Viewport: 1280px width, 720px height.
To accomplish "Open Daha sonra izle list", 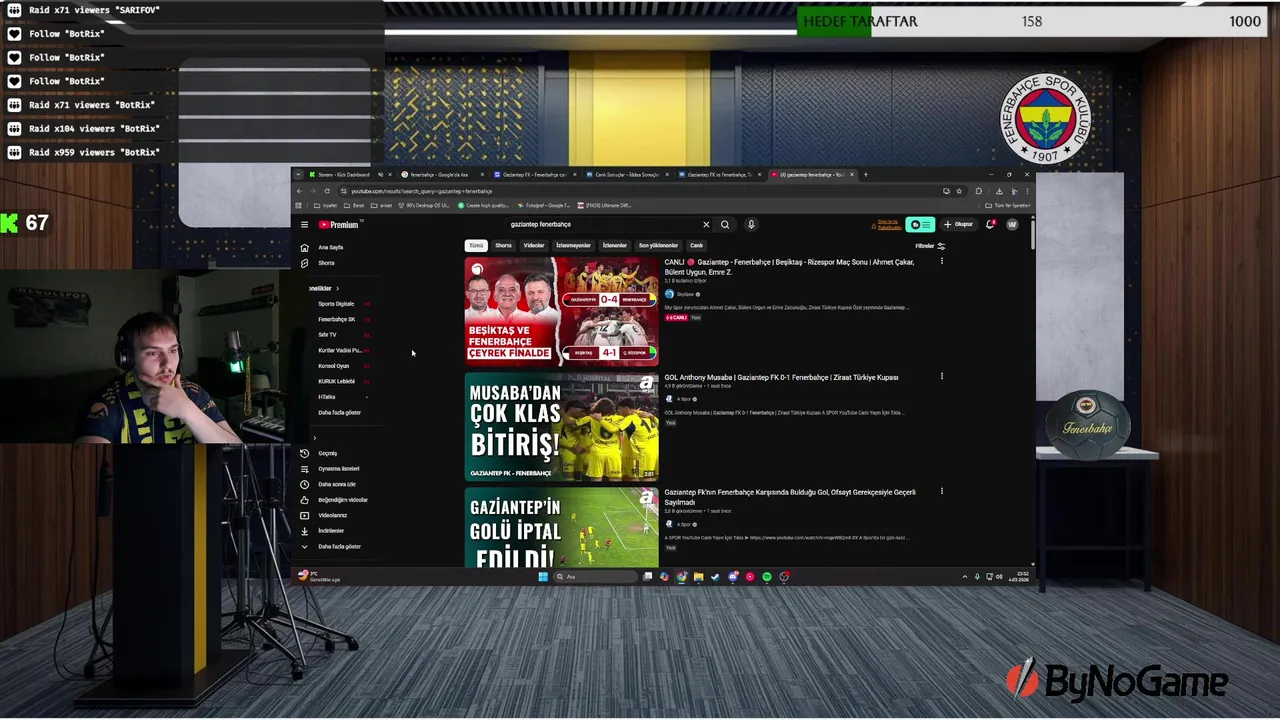I will click(337, 484).
